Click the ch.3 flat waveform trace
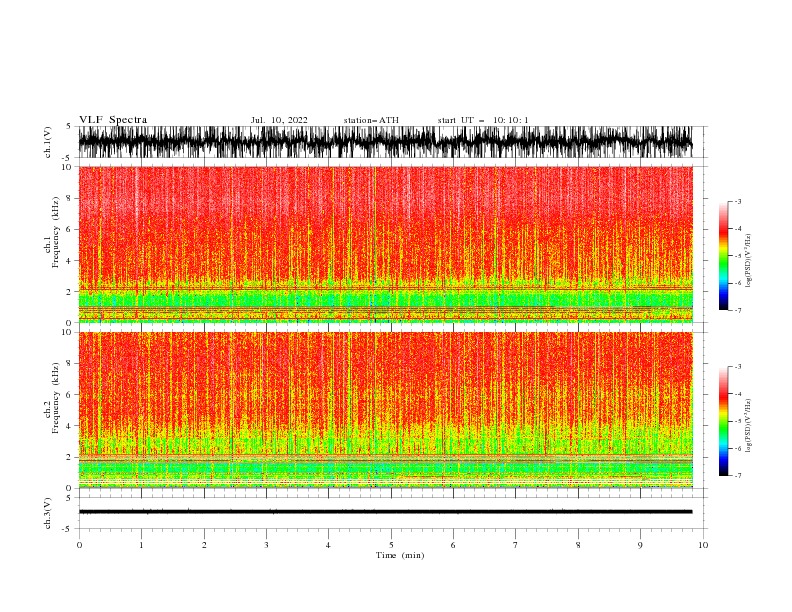This screenshot has height=612, width=792. [x=385, y=512]
